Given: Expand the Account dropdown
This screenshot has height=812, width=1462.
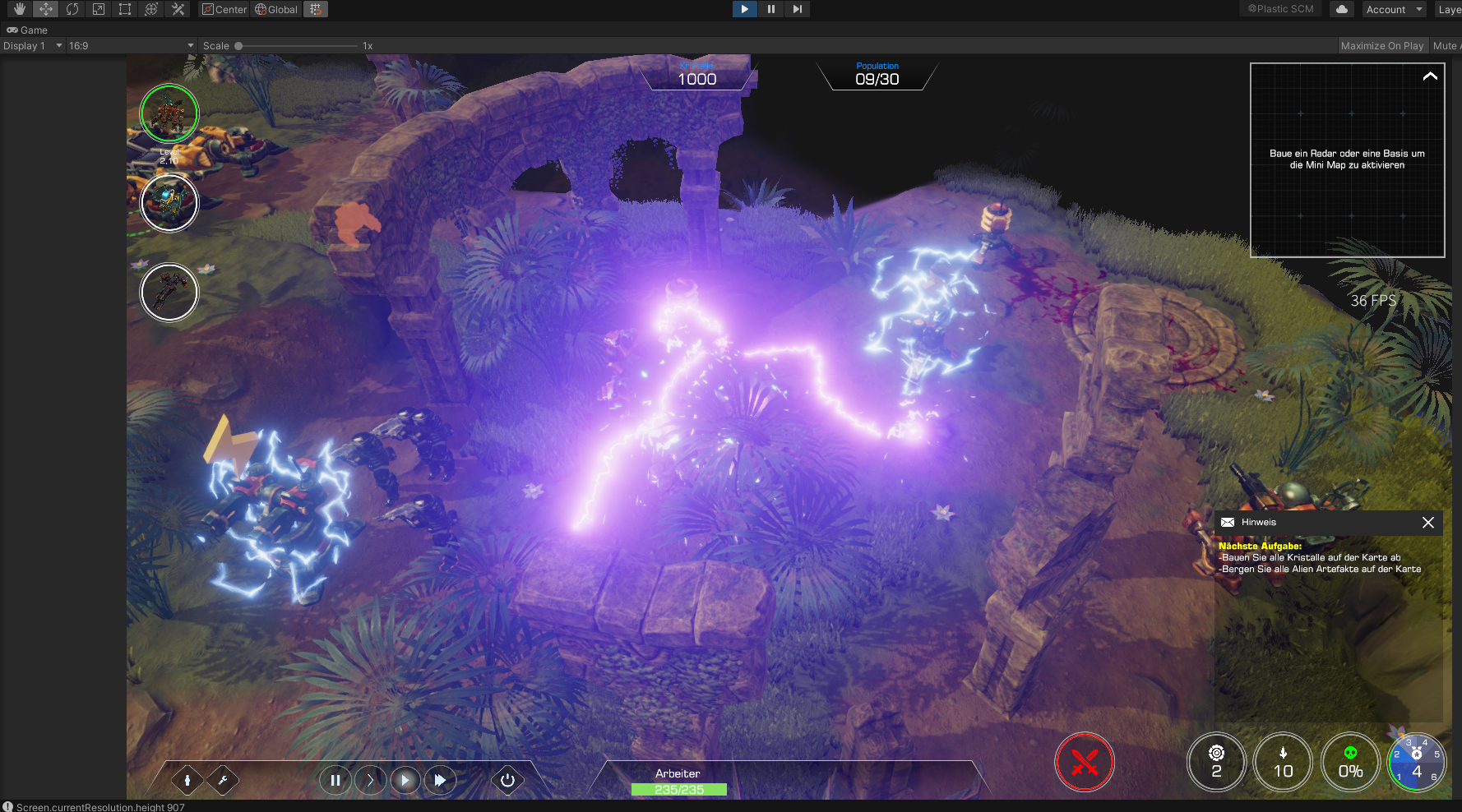Looking at the screenshot, I should [1394, 9].
